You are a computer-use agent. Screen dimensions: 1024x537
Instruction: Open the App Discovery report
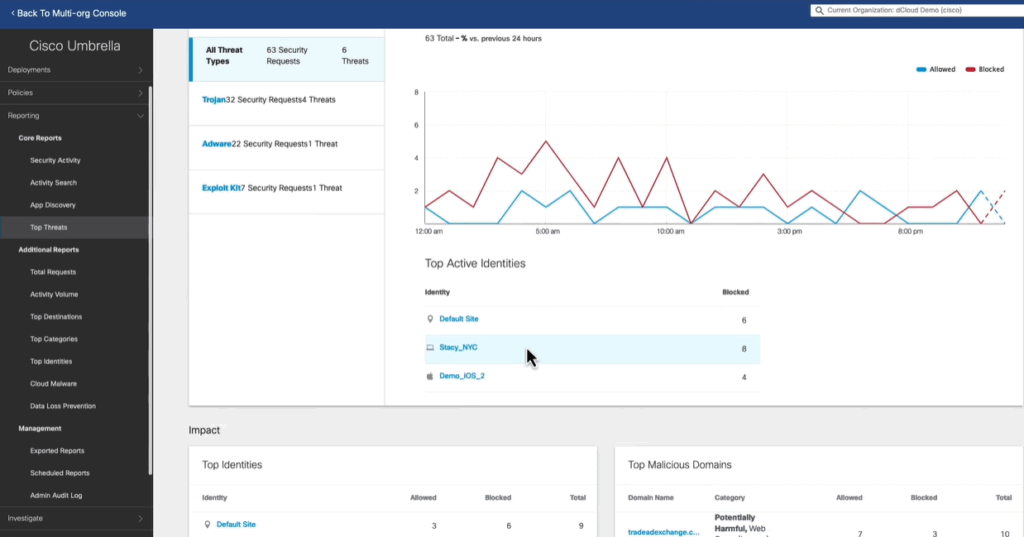pos(53,205)
